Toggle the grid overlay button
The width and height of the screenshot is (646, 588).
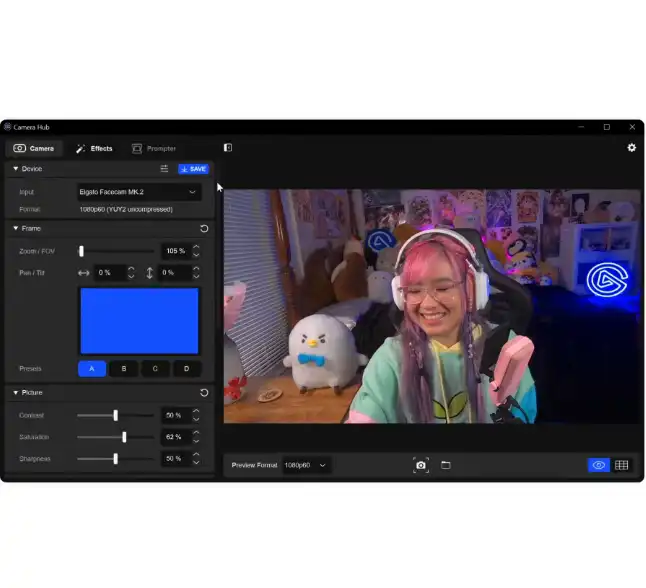[621, 465]
